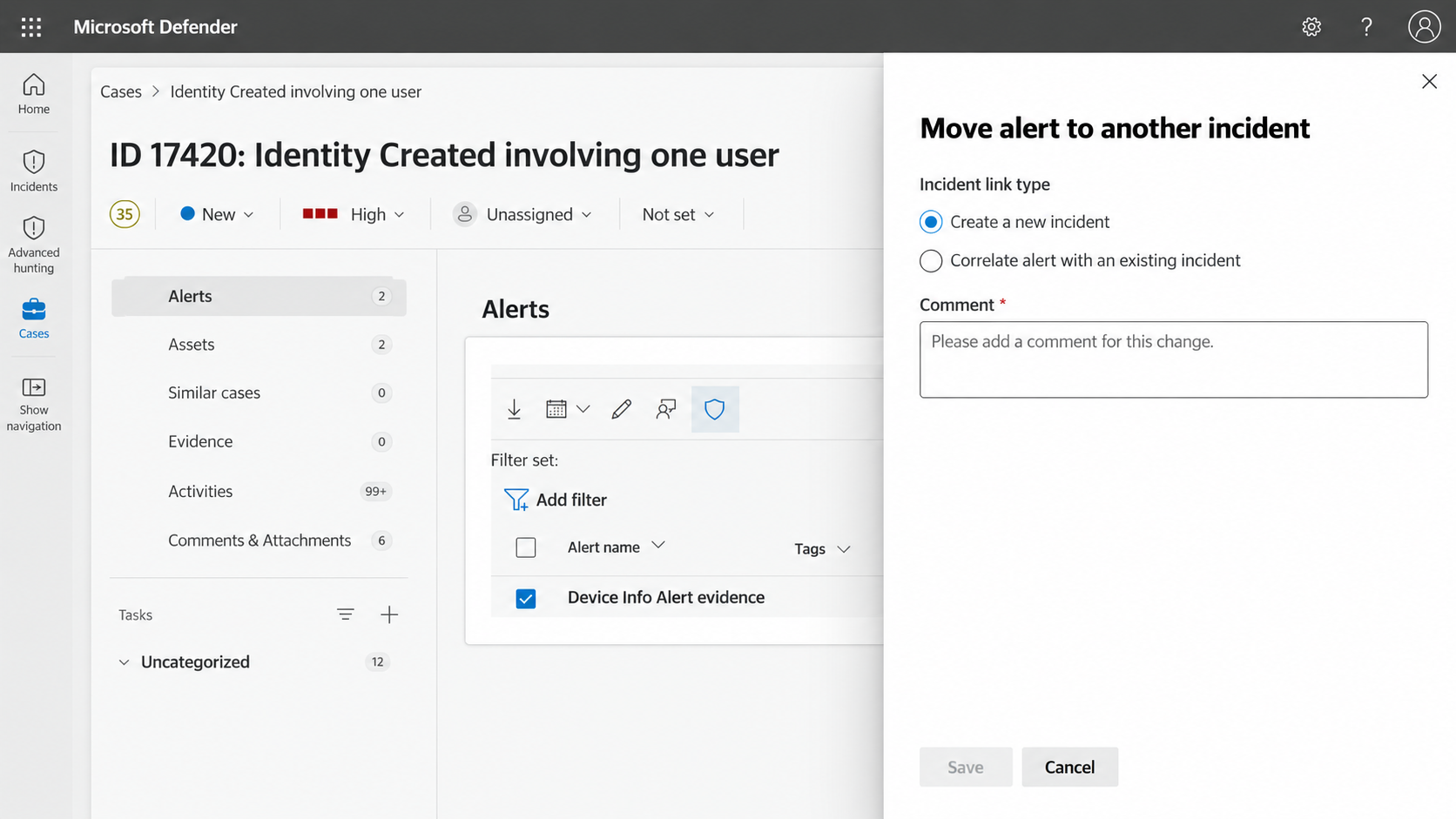Click the Add filter funnel icon
Screen dimensions: 1456x819
tap(516, 500)
